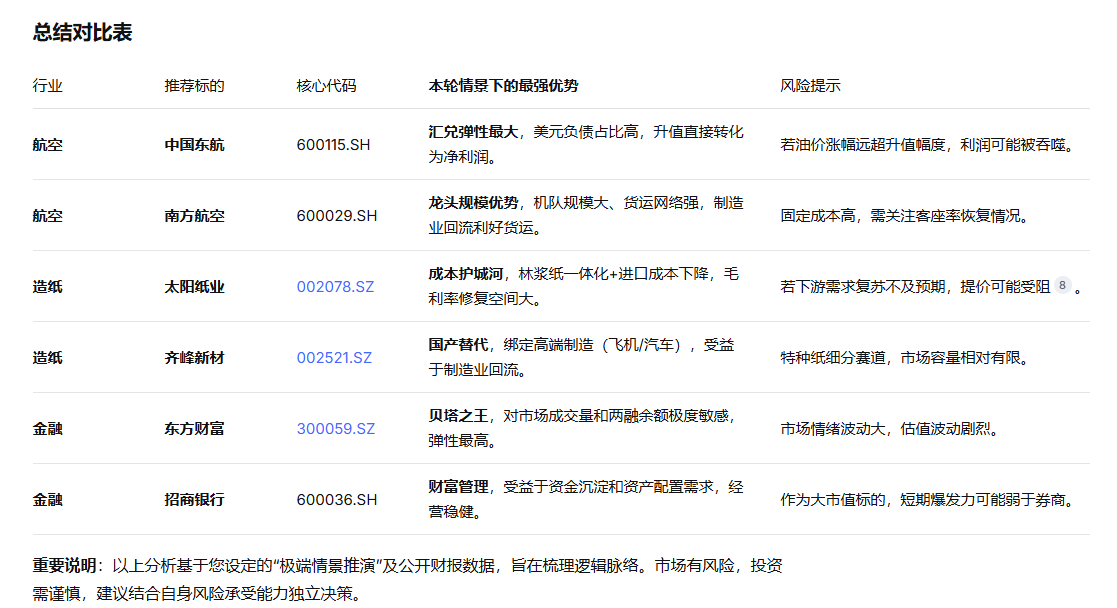Select the 太阳纸业 cell
Image resolution: width=1117 pixels, height=608 pixels.
194,287
